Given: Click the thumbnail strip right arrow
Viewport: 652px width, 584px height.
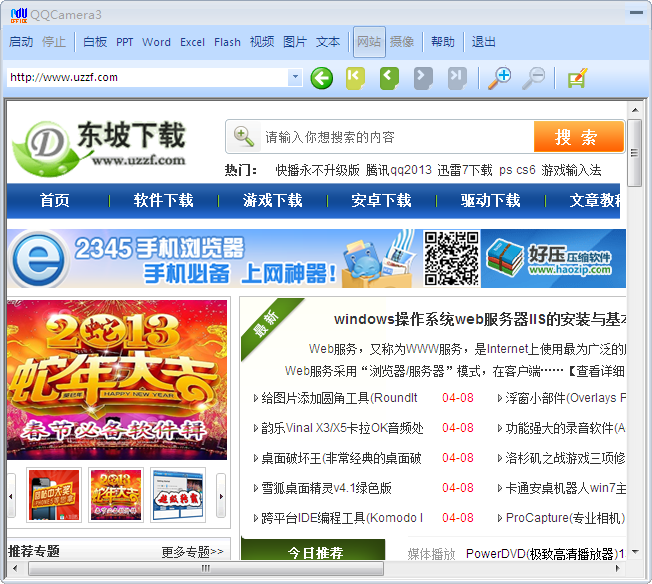Looking at the screenshot, I should (x=221, y=496).
